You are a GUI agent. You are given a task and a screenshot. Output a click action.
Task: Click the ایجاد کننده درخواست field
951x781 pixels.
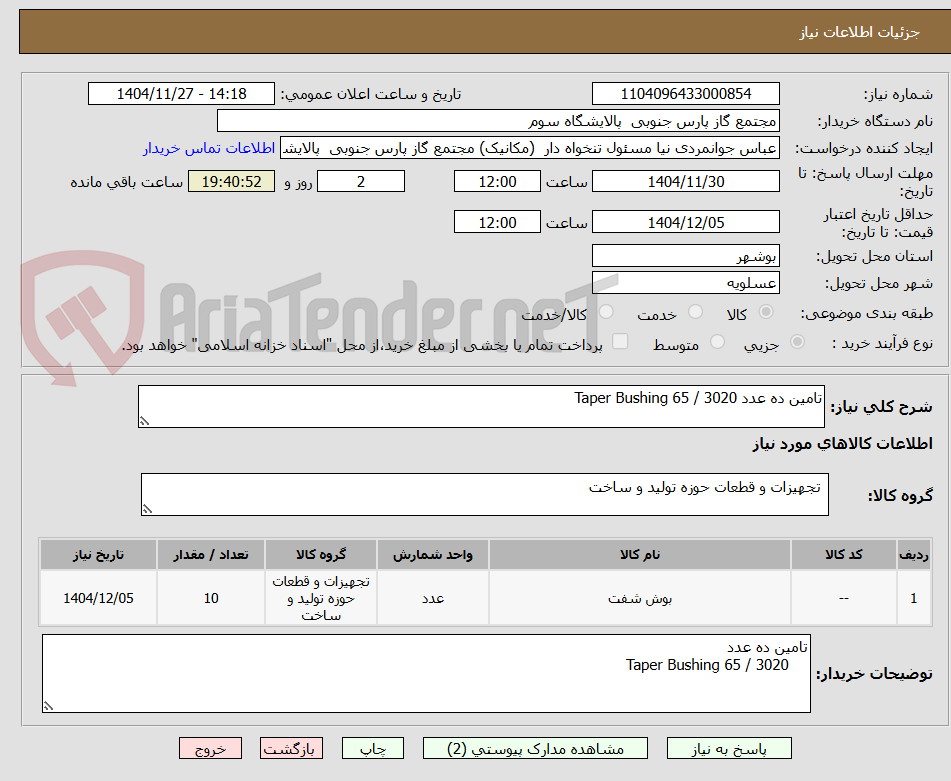pyautogui.click(x=529, y=149)
